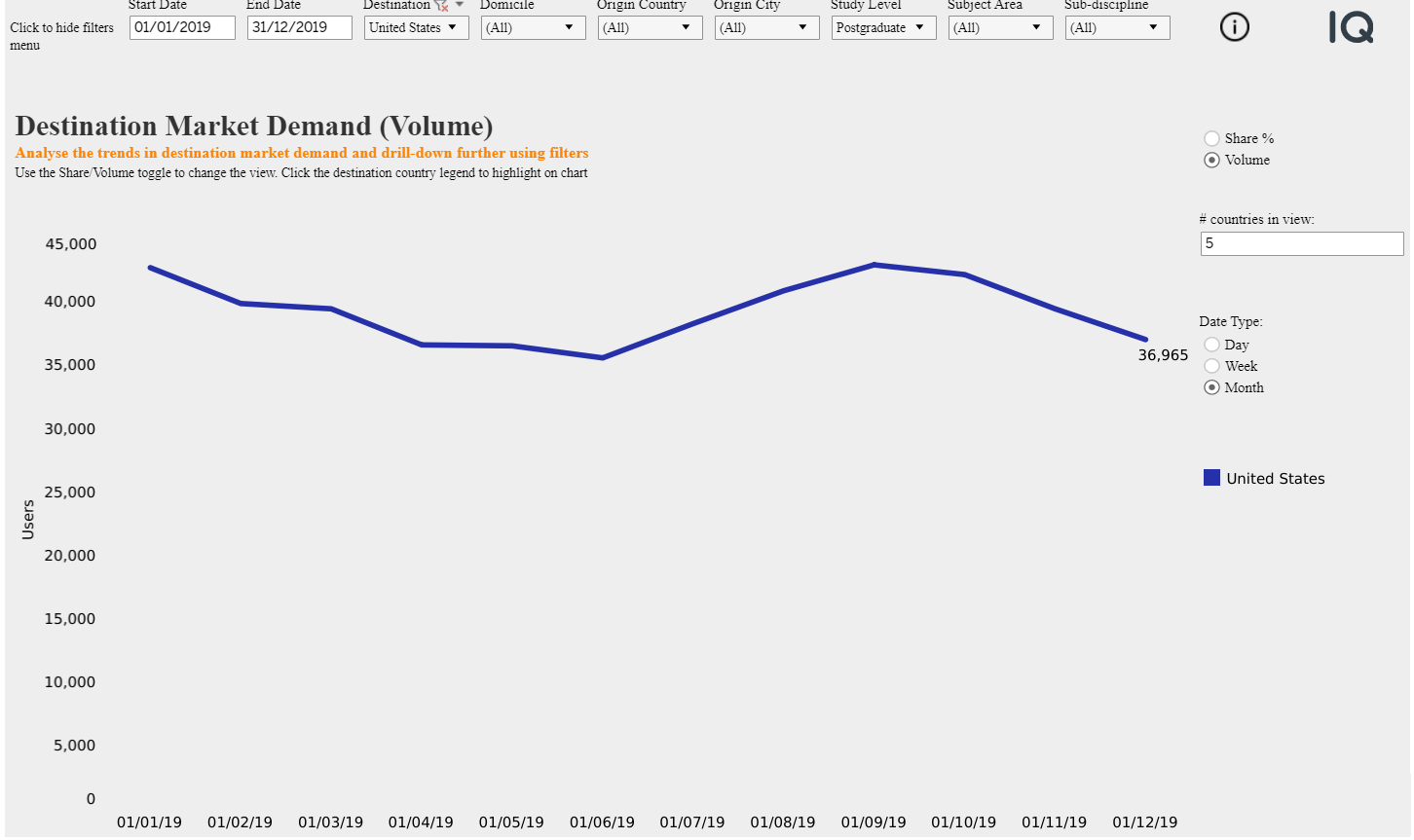Click the 01/12/19 axis label
Image resolution: width=1414 pixels, height=840 pixels.
point(1145,822)
